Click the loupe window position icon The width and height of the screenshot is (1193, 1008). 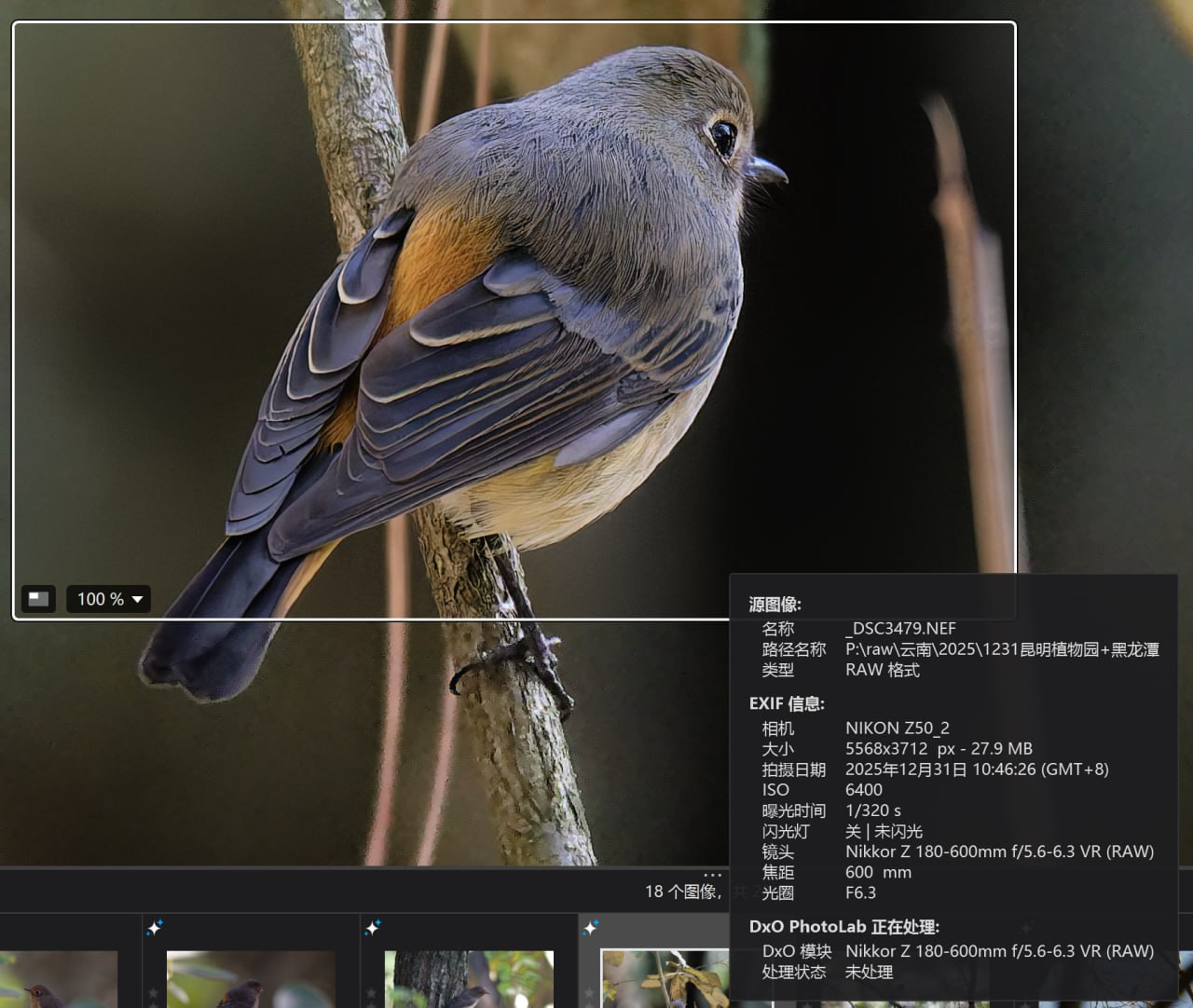pos(38,599)
